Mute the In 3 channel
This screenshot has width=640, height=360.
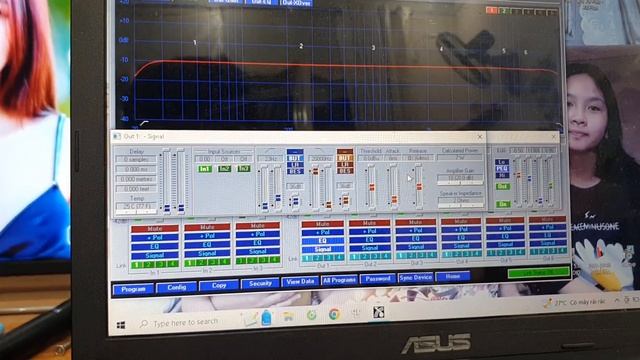(x=258, y=225)
